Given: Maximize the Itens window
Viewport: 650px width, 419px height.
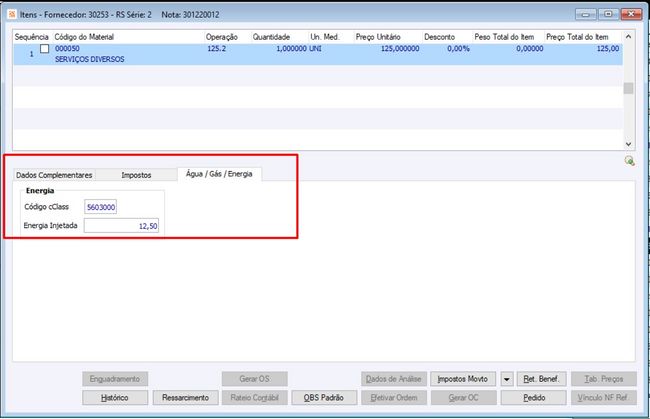Looking at the screenshot, I should (x=608, y=15).
